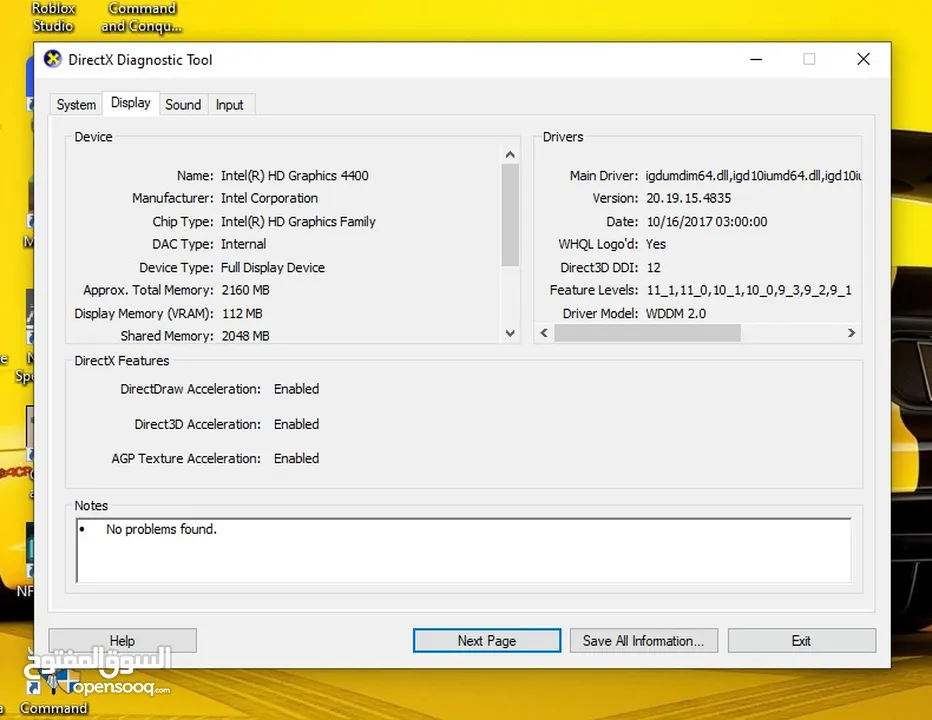Close the DirectX Diagnostic Tool window
The height and width of the screenshot is (720, 932).
point(864,59)
